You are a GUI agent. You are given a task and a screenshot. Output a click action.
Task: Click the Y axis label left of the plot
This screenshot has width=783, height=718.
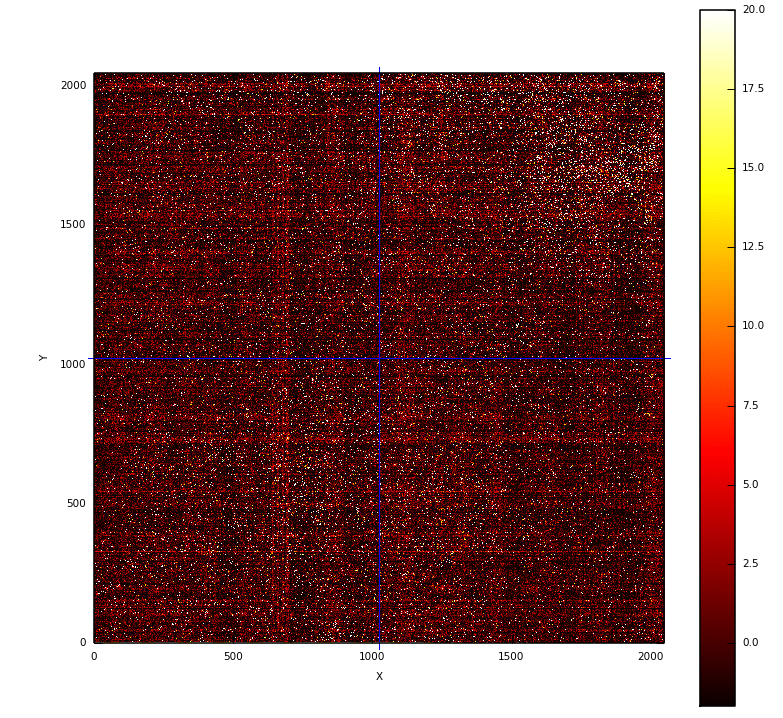point(44,357)
